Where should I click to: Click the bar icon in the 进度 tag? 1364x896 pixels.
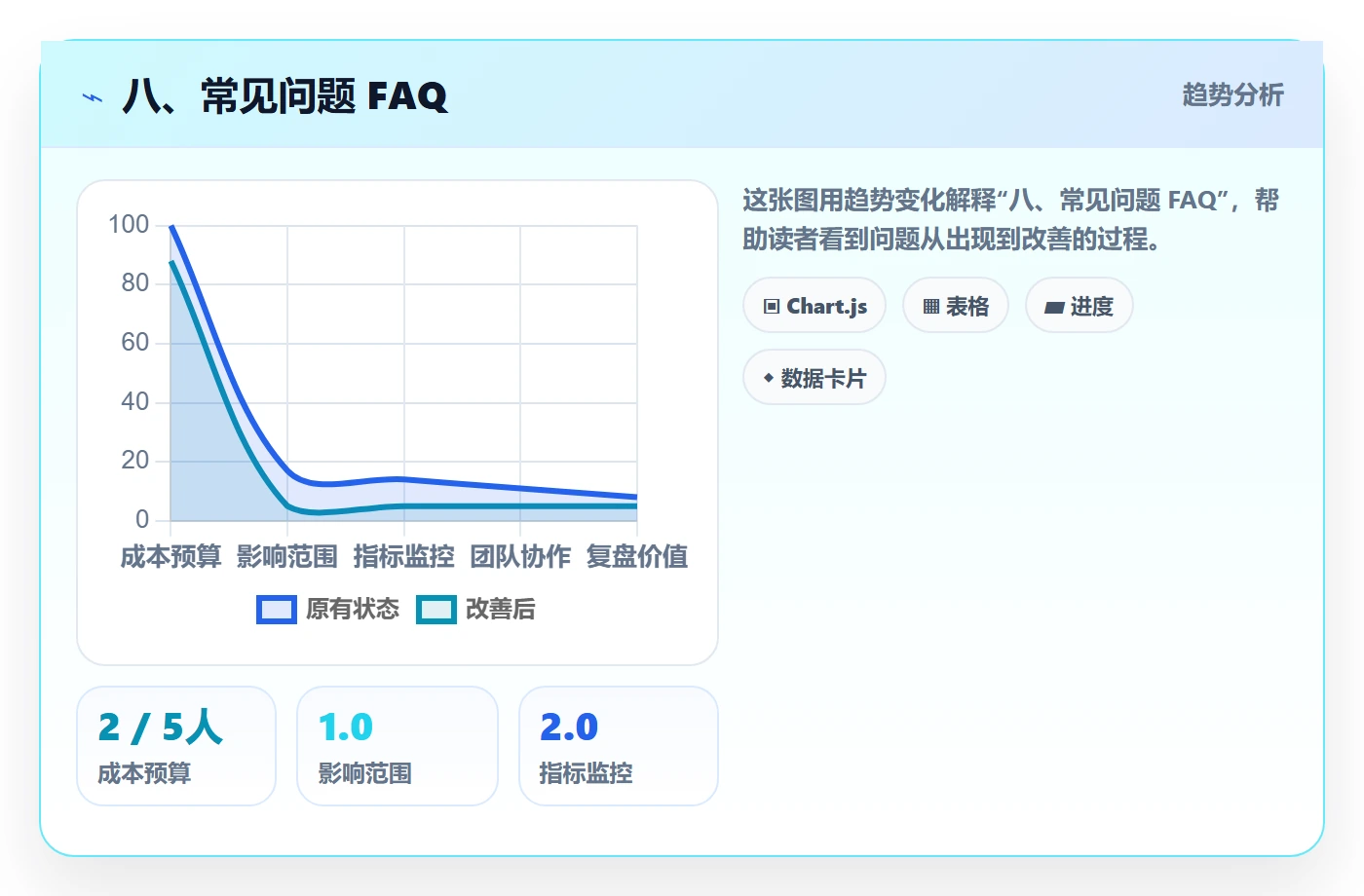coord(1054,308)
